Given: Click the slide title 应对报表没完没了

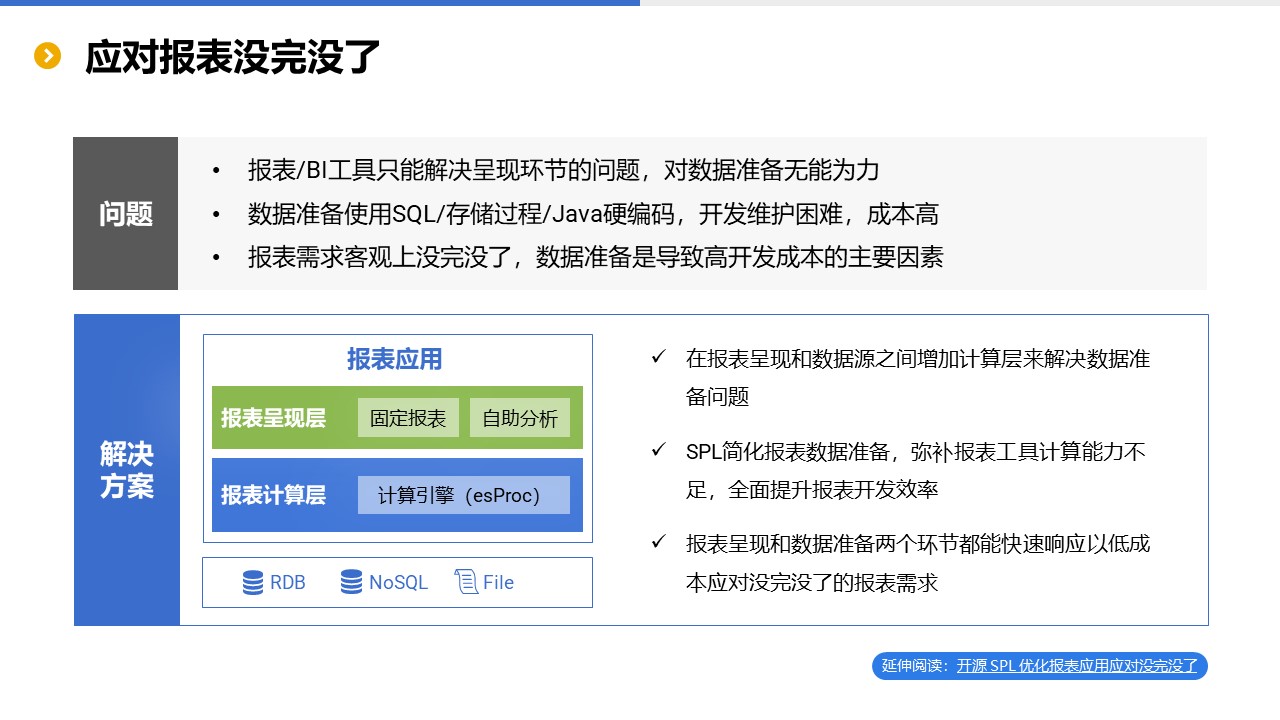Looking at the screenshot, I should 233,57.
